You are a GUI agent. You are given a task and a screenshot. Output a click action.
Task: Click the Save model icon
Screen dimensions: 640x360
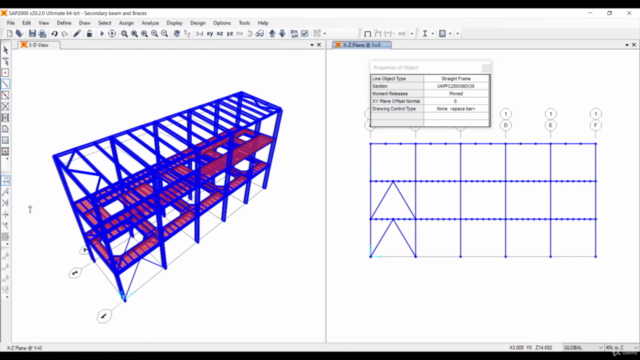pyautogui.click(x=32, y=34)
